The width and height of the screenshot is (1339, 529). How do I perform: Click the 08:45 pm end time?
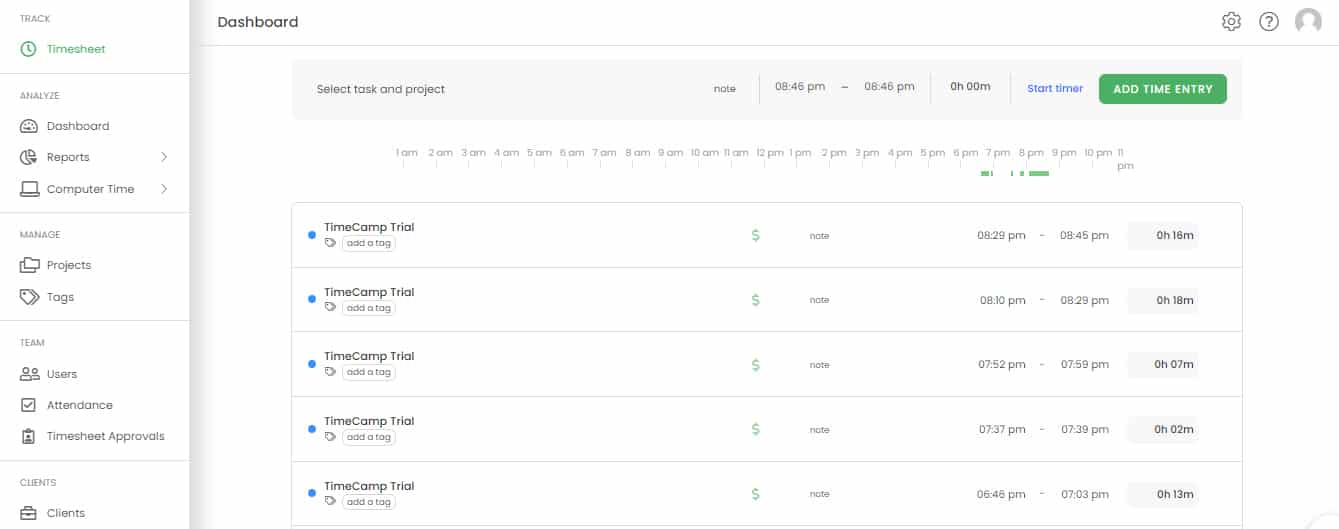click(x=1085, y=236)
